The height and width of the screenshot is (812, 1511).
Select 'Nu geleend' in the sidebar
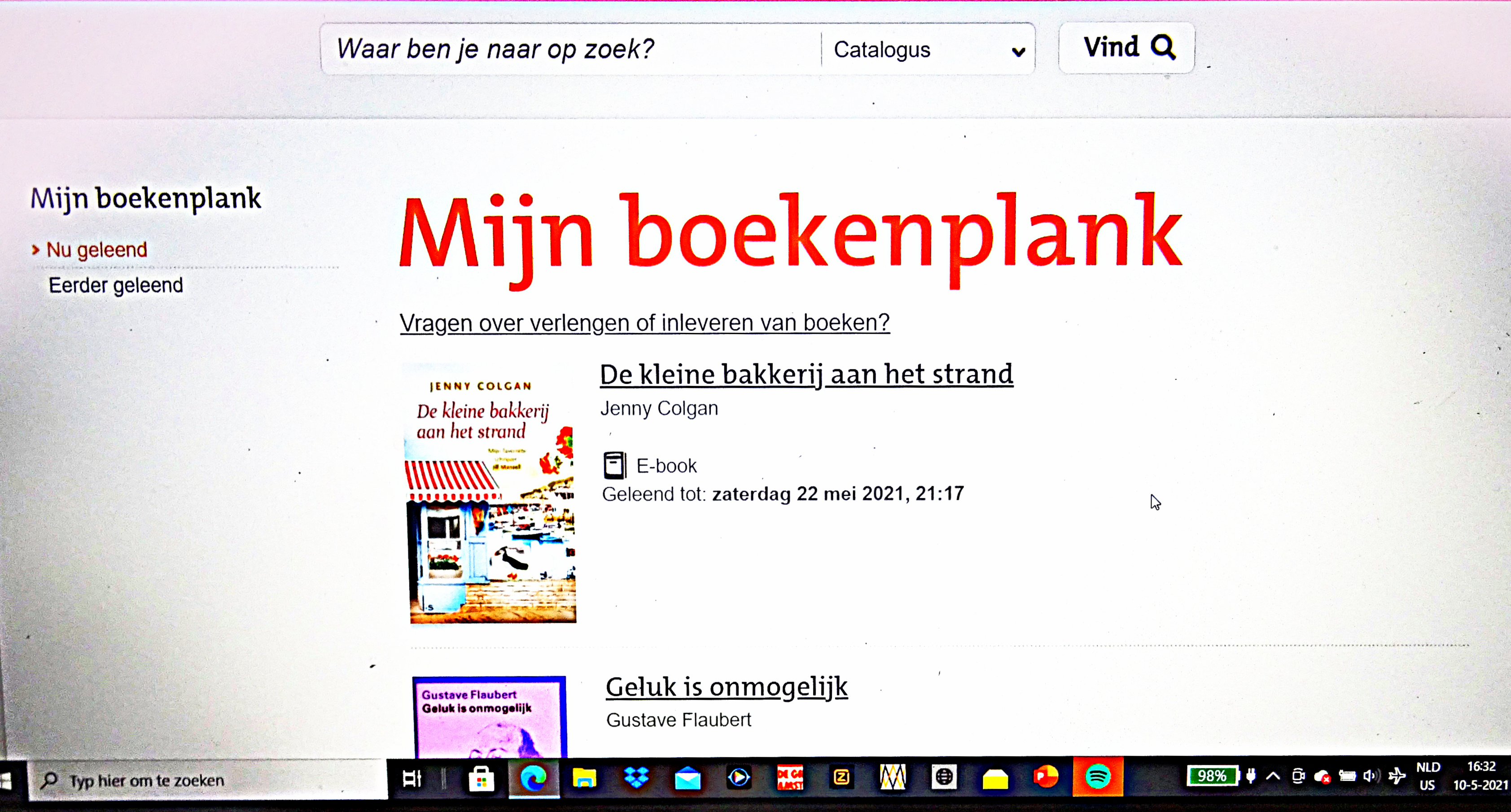click(97, 250)
